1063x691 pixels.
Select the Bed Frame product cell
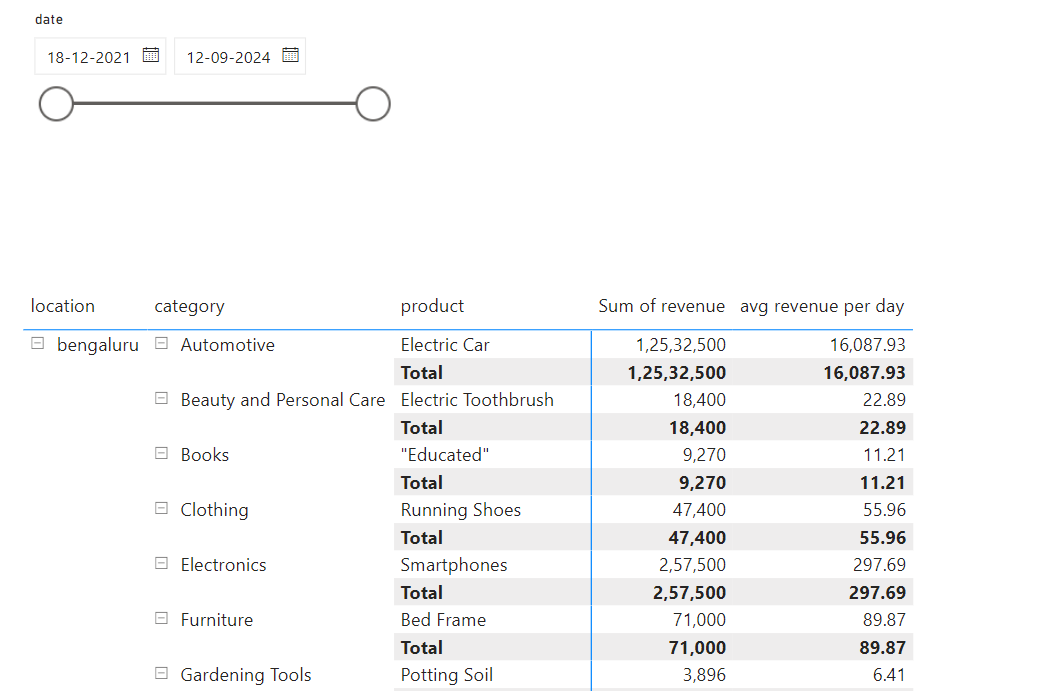(x=443, y=620)
